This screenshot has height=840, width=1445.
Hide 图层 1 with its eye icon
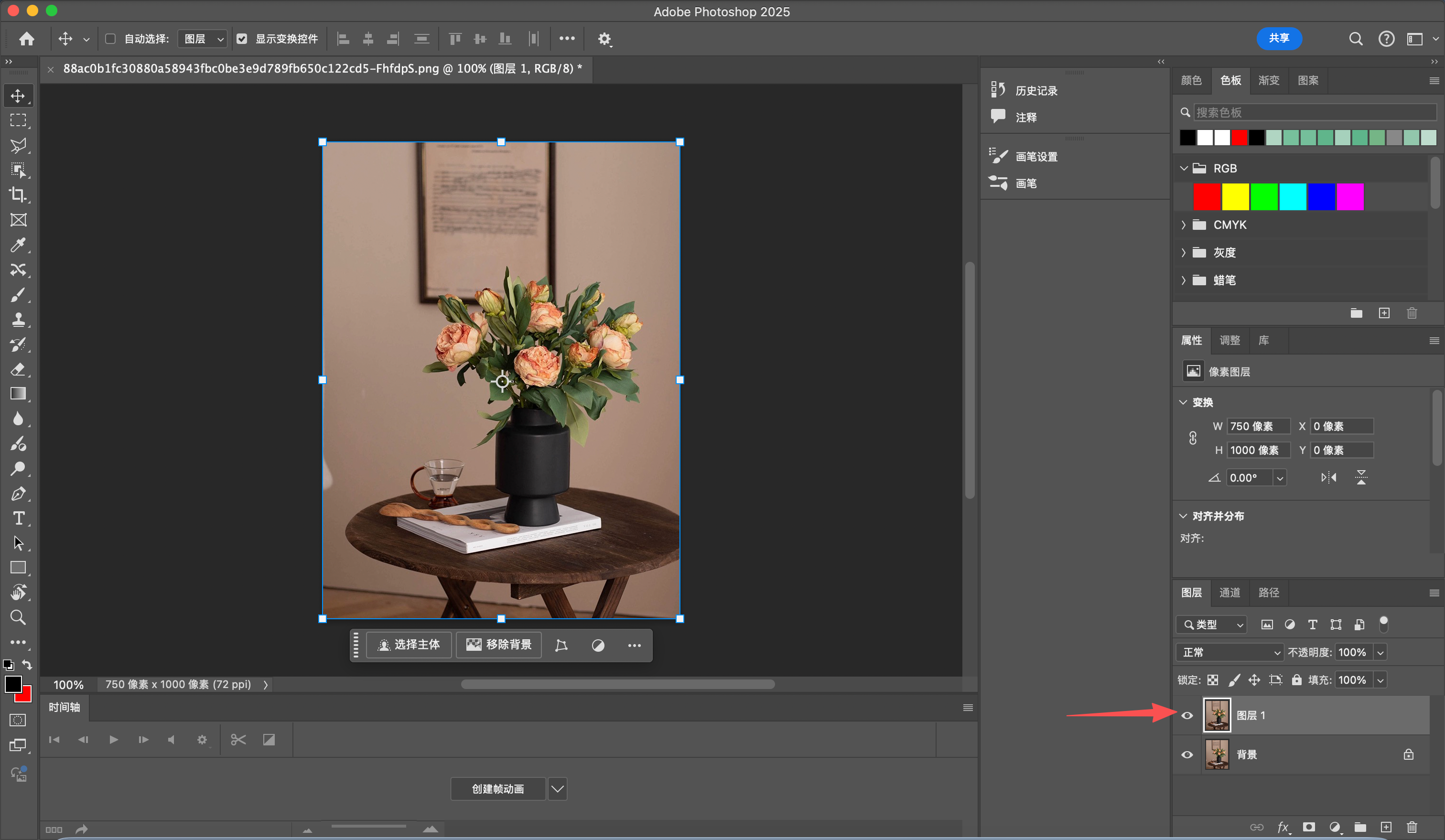(1187, 715)
